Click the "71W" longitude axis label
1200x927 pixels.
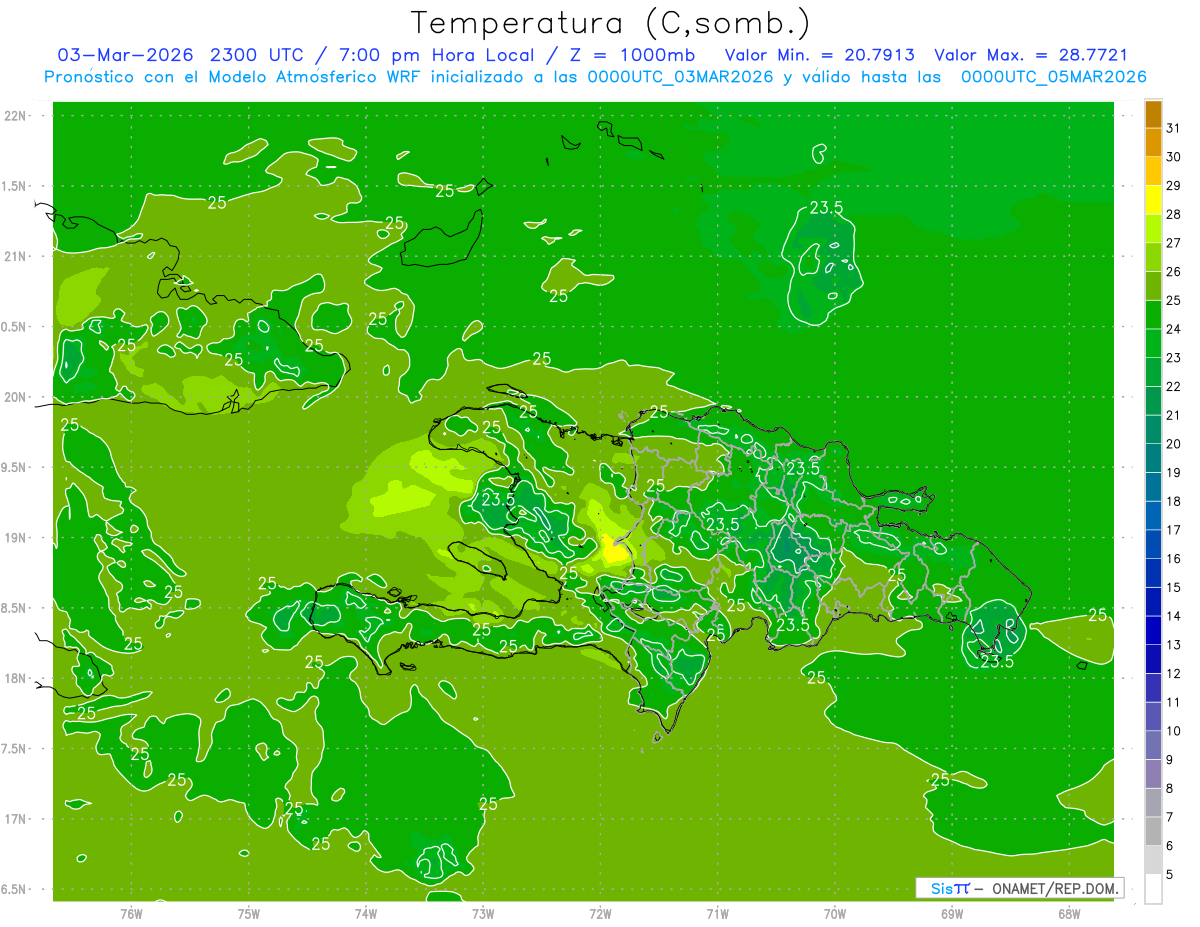click(x=717, y=913)
